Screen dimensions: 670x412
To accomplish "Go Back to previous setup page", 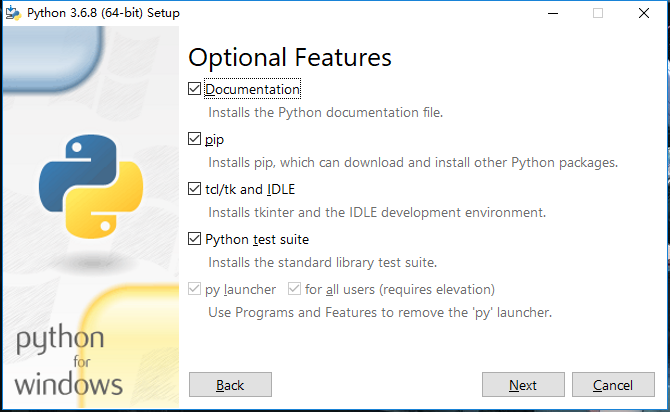I will (x=230, y=385).
